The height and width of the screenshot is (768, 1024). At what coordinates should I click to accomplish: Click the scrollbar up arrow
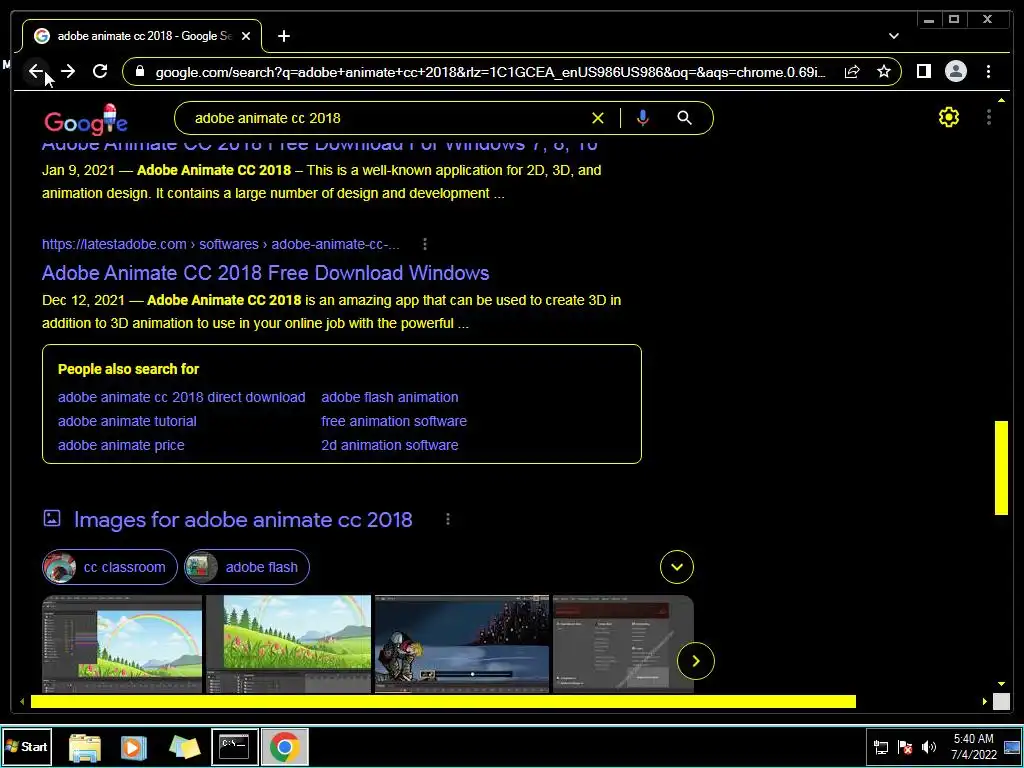tap(1001, 100)
